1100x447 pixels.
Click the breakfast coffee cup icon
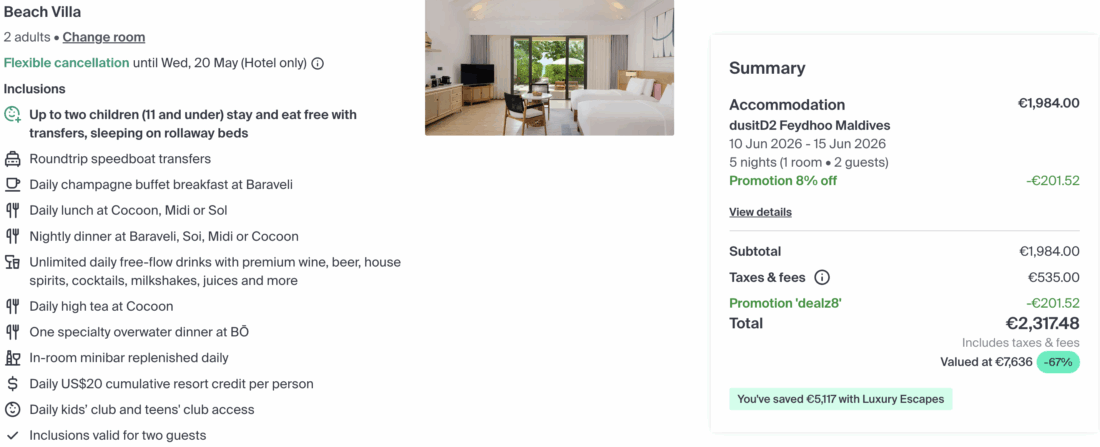point(13,185)
